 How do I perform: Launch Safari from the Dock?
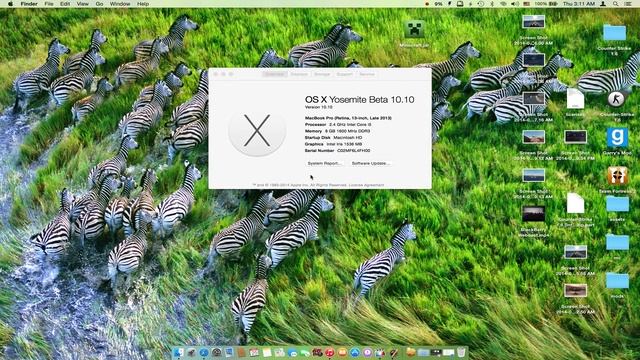(204, 352)
